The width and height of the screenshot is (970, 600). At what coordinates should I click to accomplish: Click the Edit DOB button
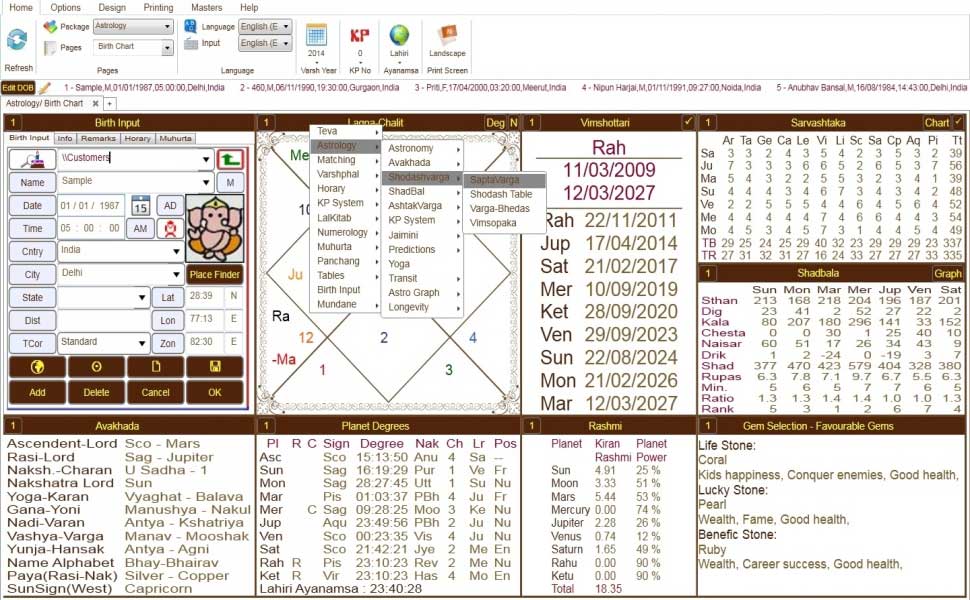(18, 88)
